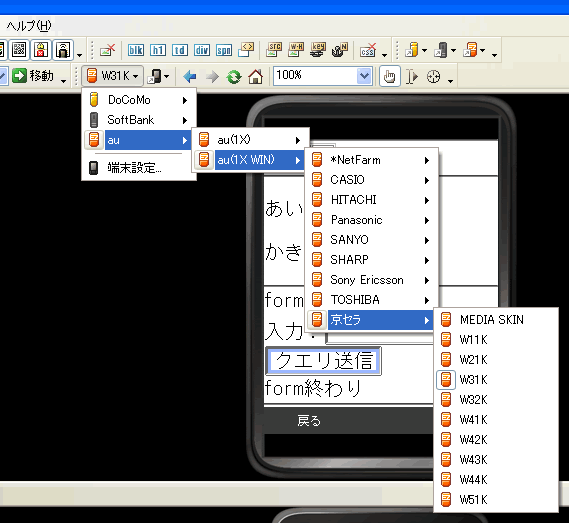The height and width of the screenshot is (523, 569).
Task: Select the text cursor tool
Action: (x=412, y=77)
